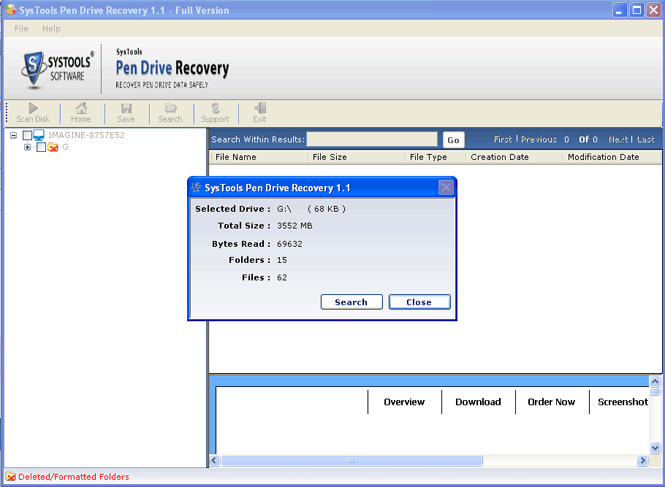
Task: Click the Next navigation link
Action: (x=618, y=140)
